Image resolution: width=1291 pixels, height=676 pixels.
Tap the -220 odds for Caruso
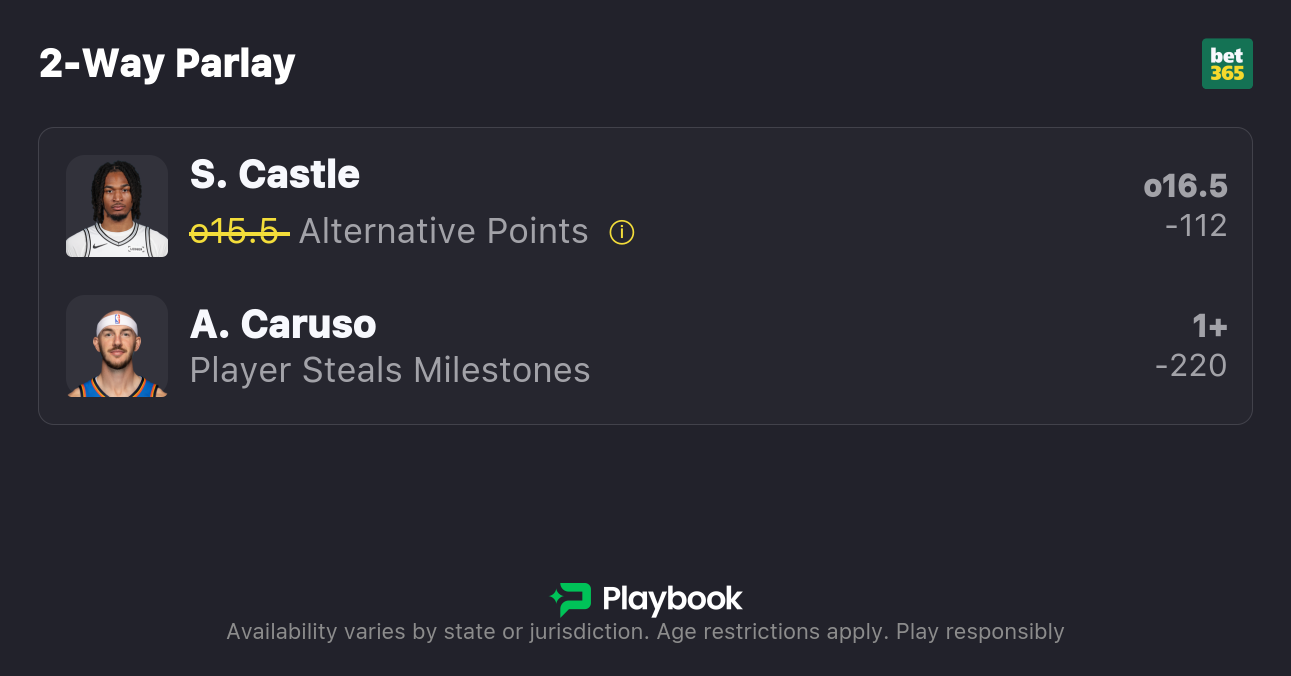coord(1191,366)
